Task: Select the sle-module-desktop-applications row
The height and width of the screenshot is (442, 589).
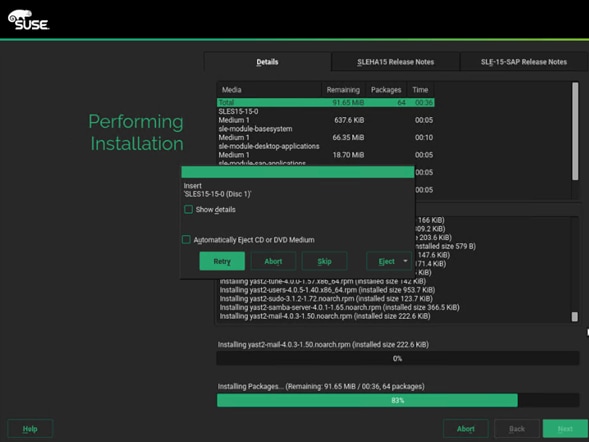Action: click(x=326, y=146)
